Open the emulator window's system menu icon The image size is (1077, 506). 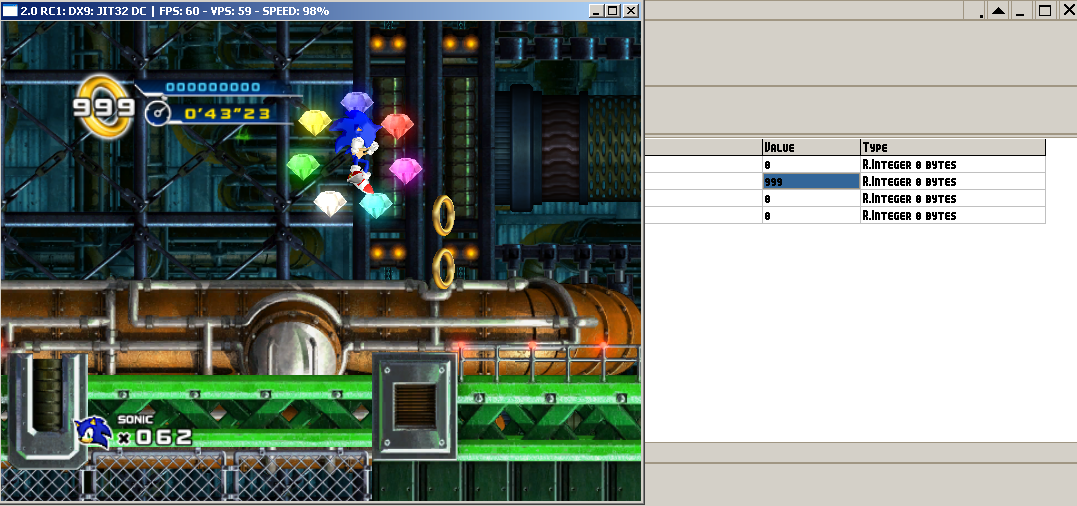[10, 10]
